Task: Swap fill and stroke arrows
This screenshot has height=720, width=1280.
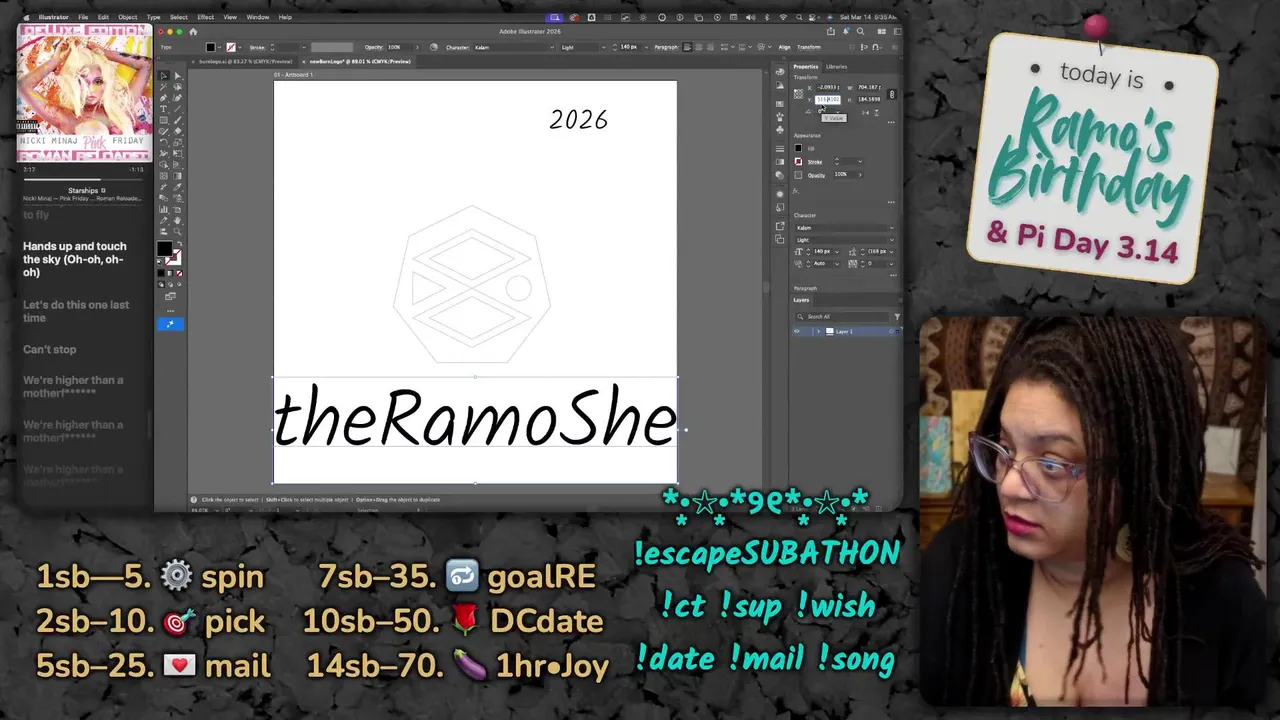Action: 180,244
